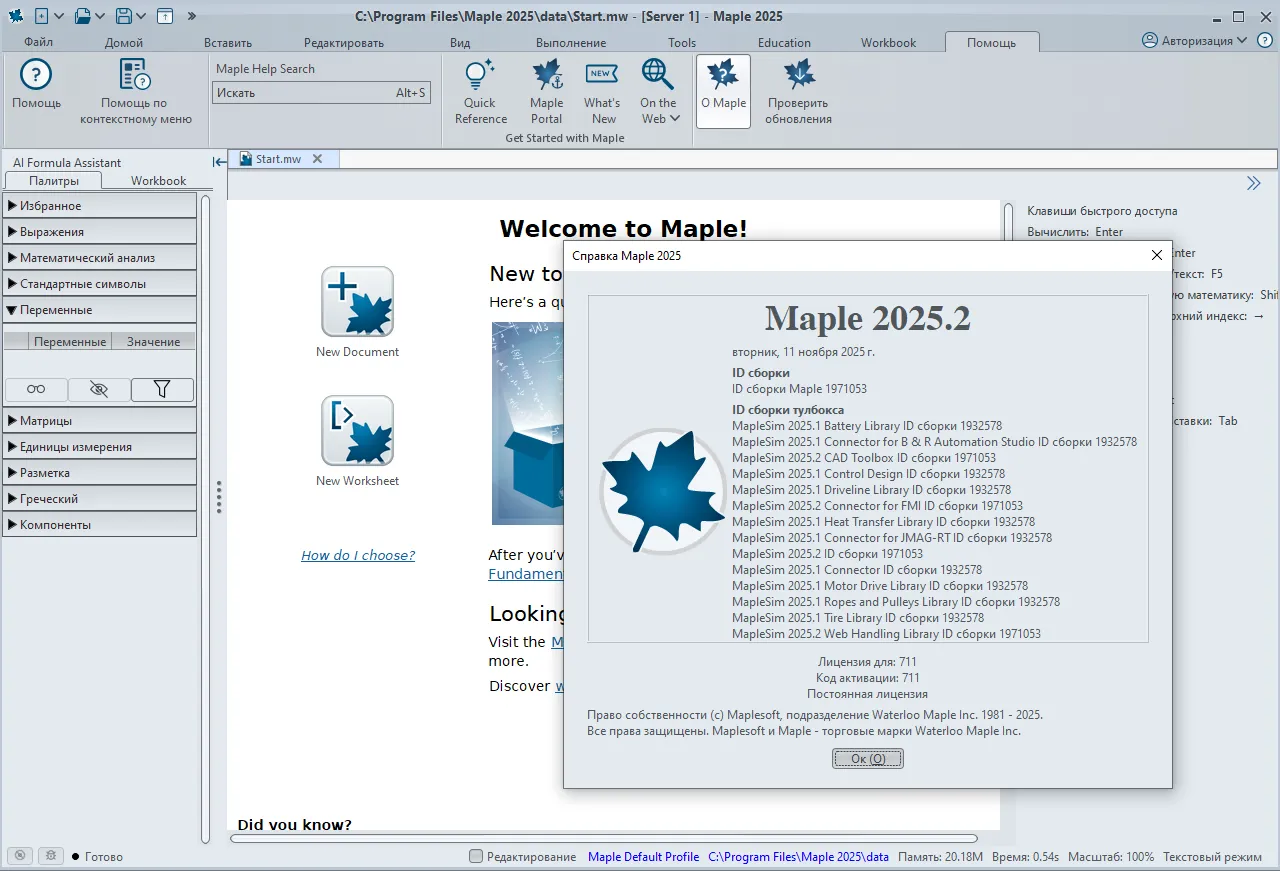Expand the Математический анализ palette
Viewport: 1280px width, 871px height.
coord(100,258)
